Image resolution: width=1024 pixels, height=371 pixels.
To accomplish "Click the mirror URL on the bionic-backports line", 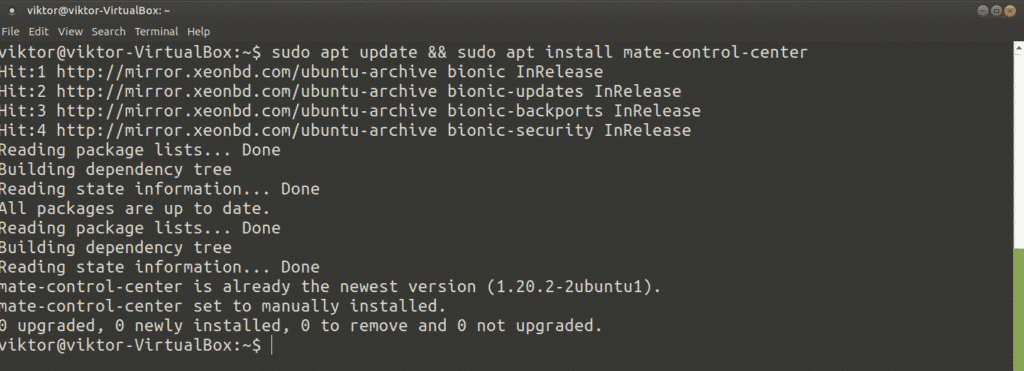I will (x=246, y=110).
